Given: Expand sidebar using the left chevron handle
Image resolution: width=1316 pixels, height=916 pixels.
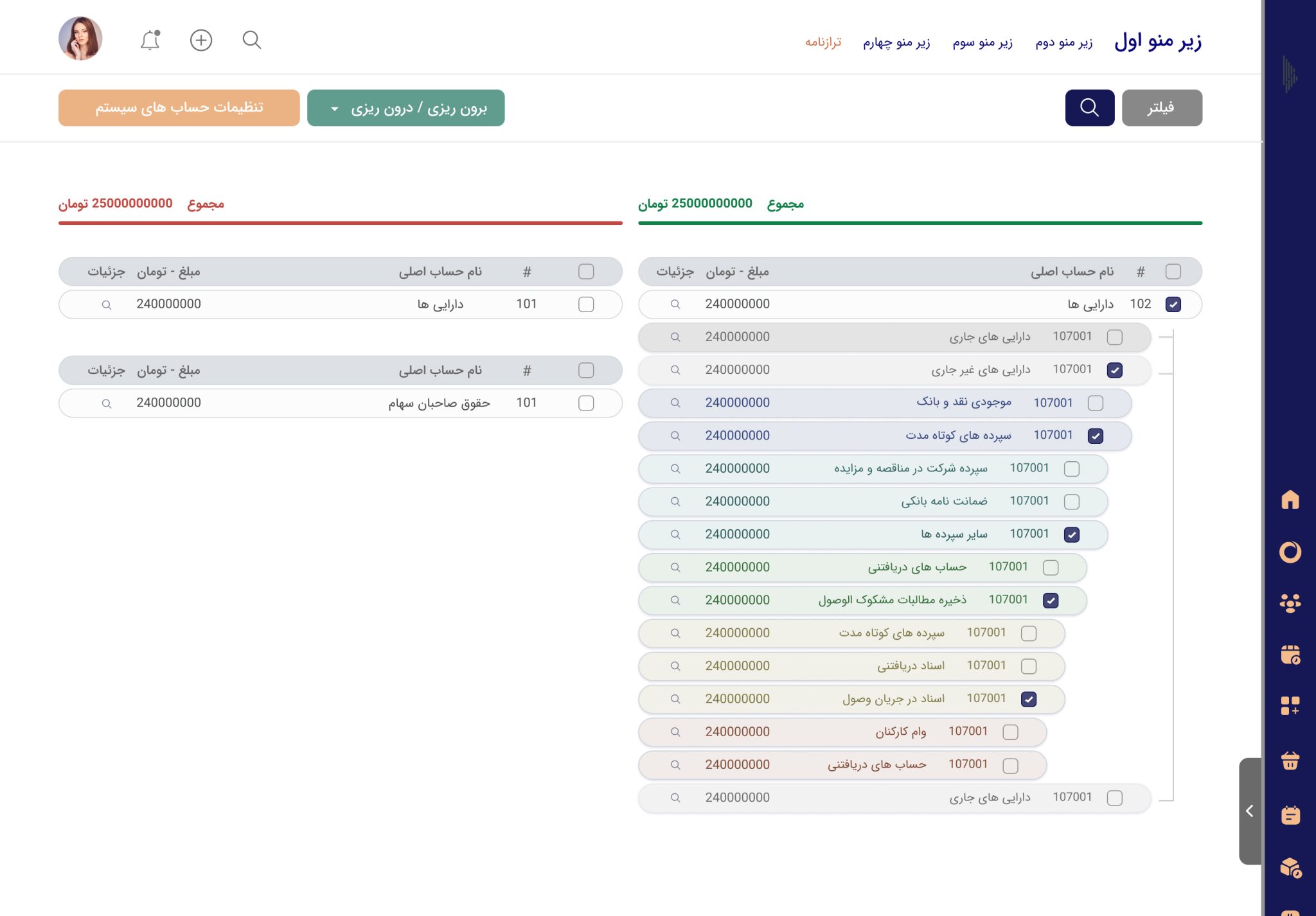Looking at the screenshot, I should (x=1249, y=811).
